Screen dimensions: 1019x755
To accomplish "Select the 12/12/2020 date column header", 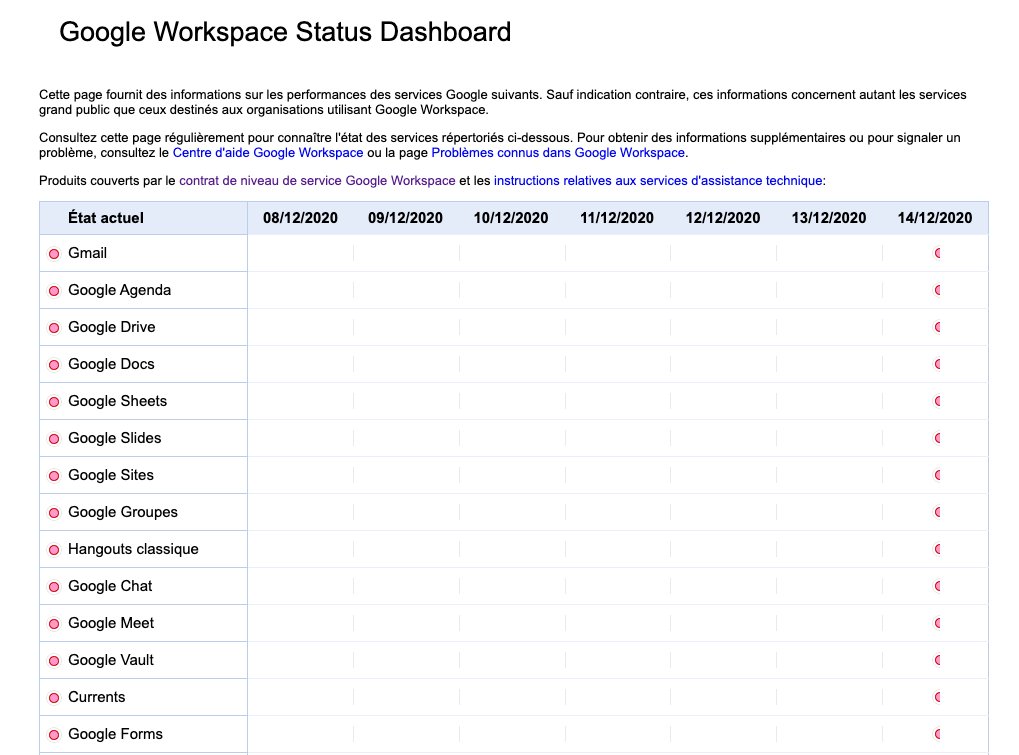I will (x=723, y=218).
